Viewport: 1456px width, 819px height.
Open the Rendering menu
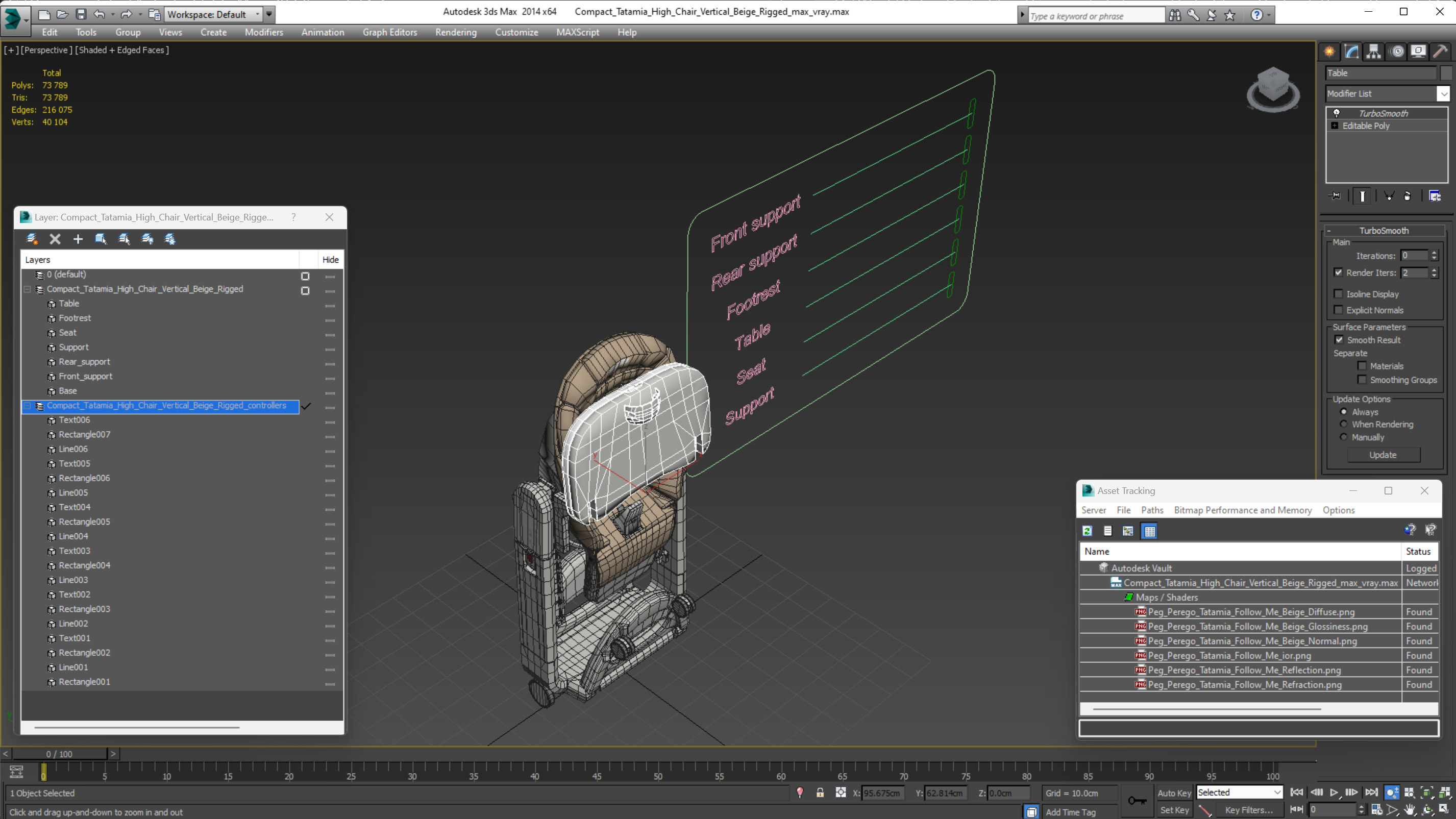coord(455,32)
